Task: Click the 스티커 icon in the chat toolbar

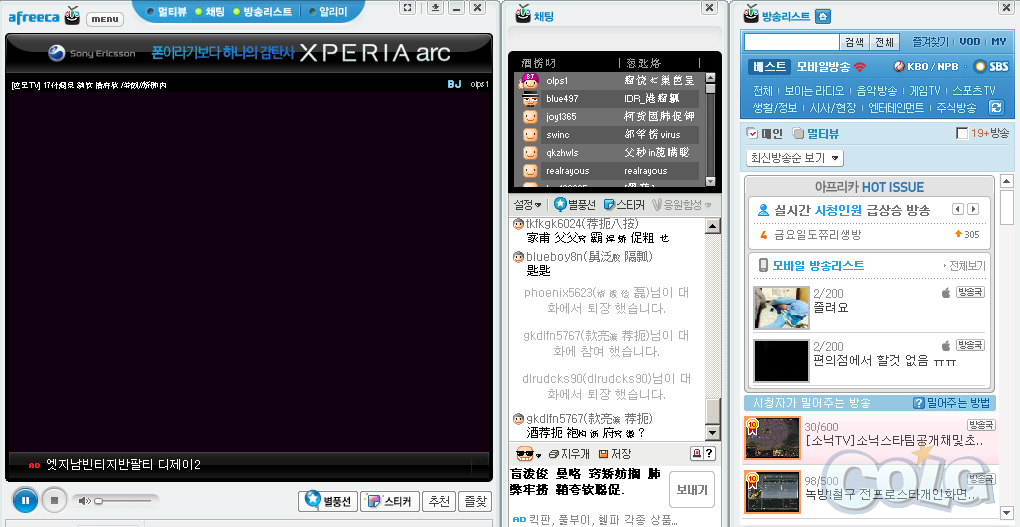Action: point(610,205)
